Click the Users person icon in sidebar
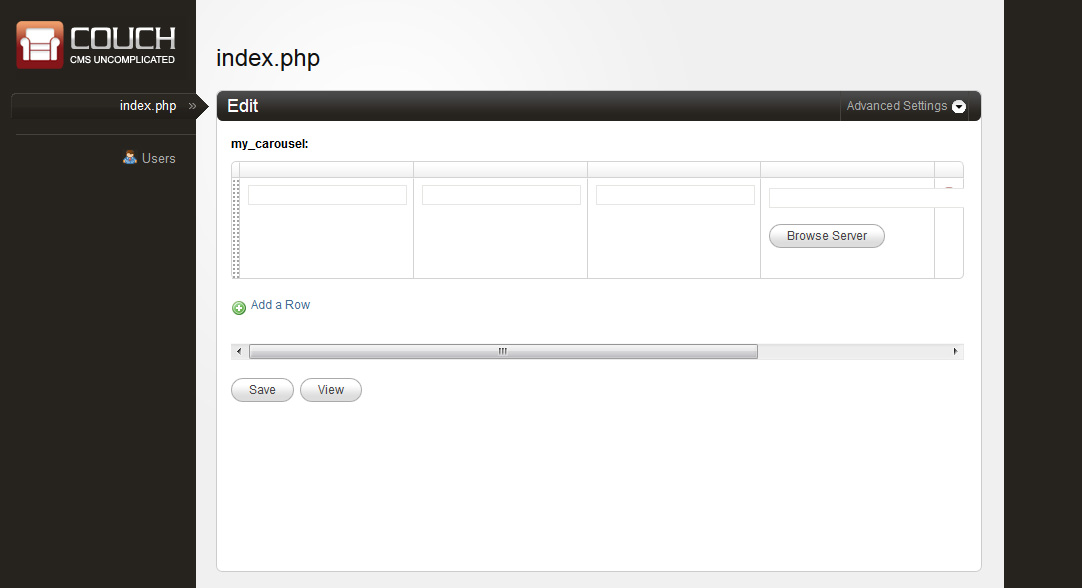Viewport: 1082px width, 588px height. 130,157
